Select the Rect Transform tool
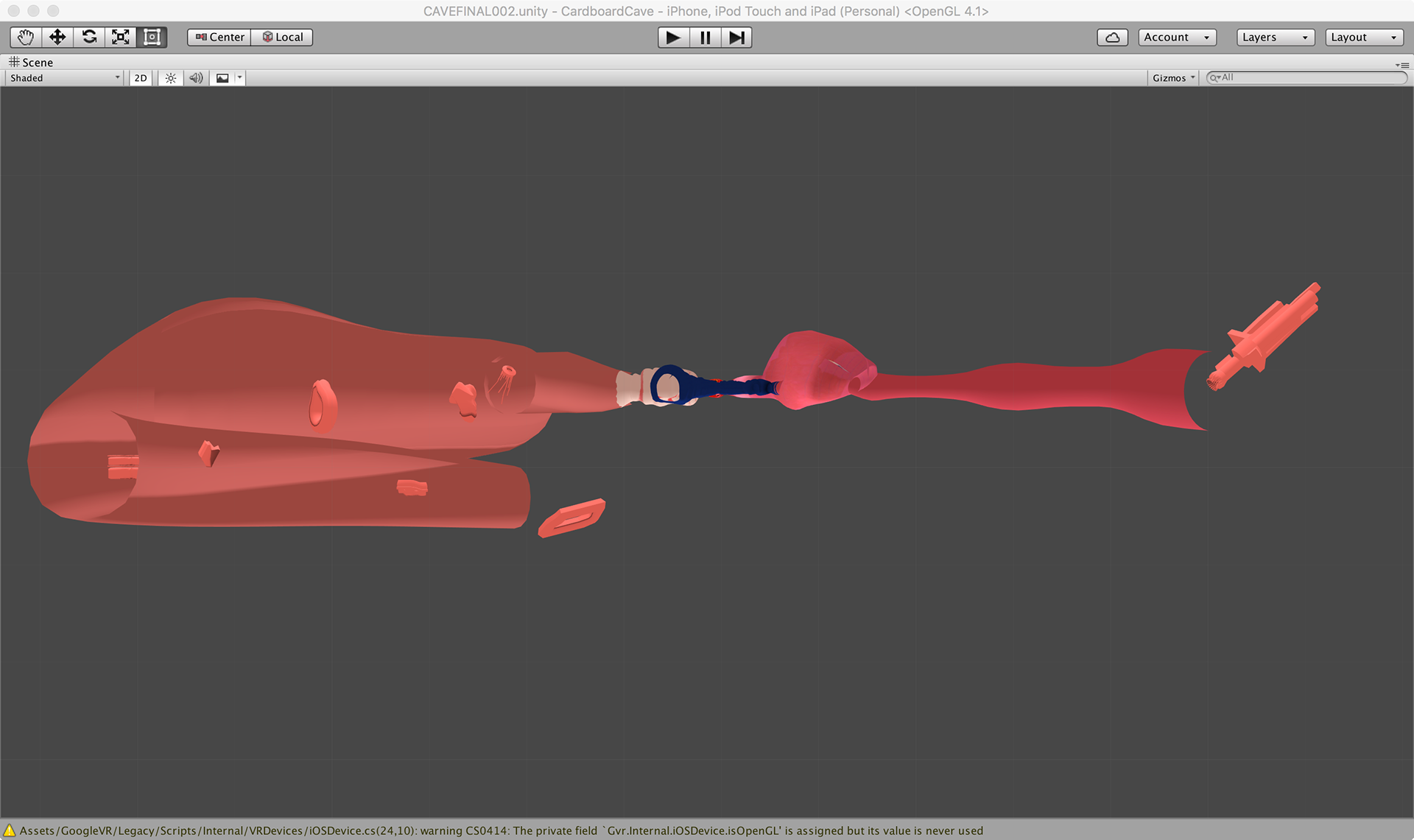Screen dimensions: 1414x840 pyautogui.click(x=152, y=37)
